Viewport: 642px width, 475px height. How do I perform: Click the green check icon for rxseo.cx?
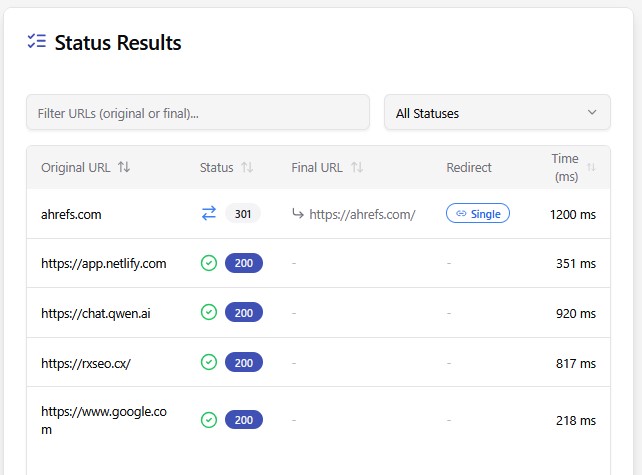pyautogui.click(x=209, y=362)
